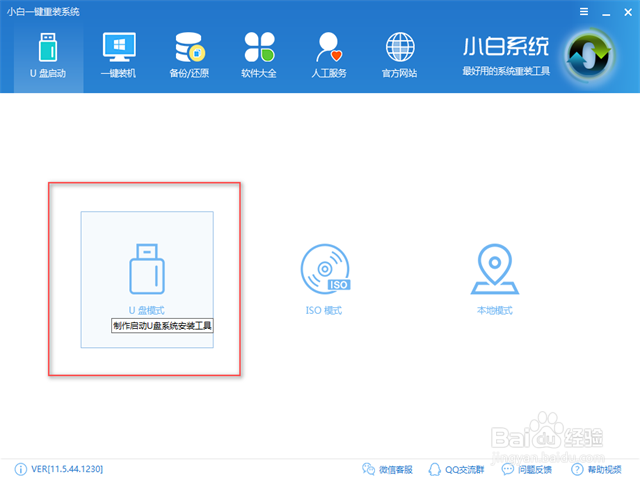Screen dimensions: 640x480
Task: Open 人工服务 section
Action: point(329,56)
